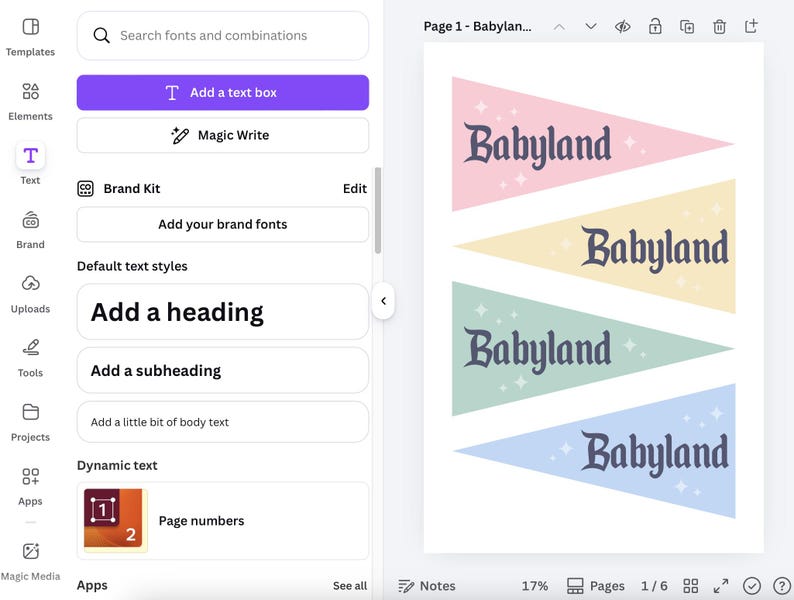
Task: Toggle the lock page icon
Action: [655, 26]
